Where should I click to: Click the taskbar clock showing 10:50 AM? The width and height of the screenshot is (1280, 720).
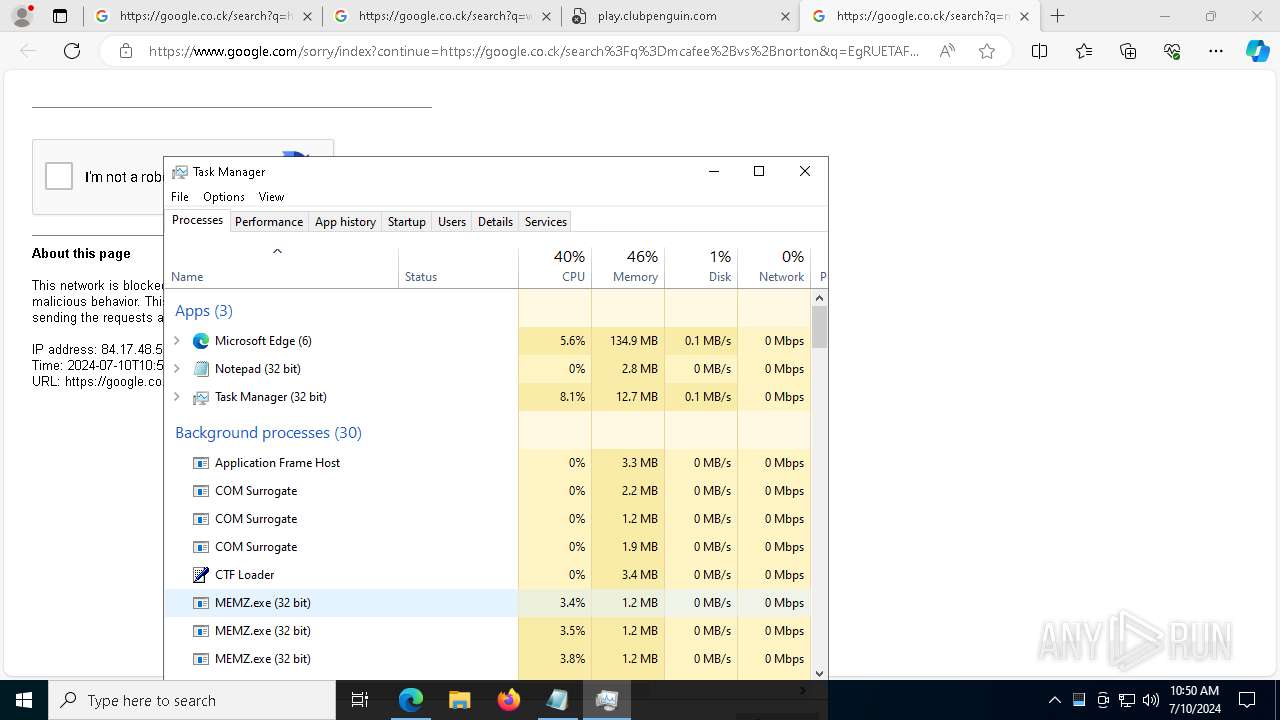(1194, 700)
